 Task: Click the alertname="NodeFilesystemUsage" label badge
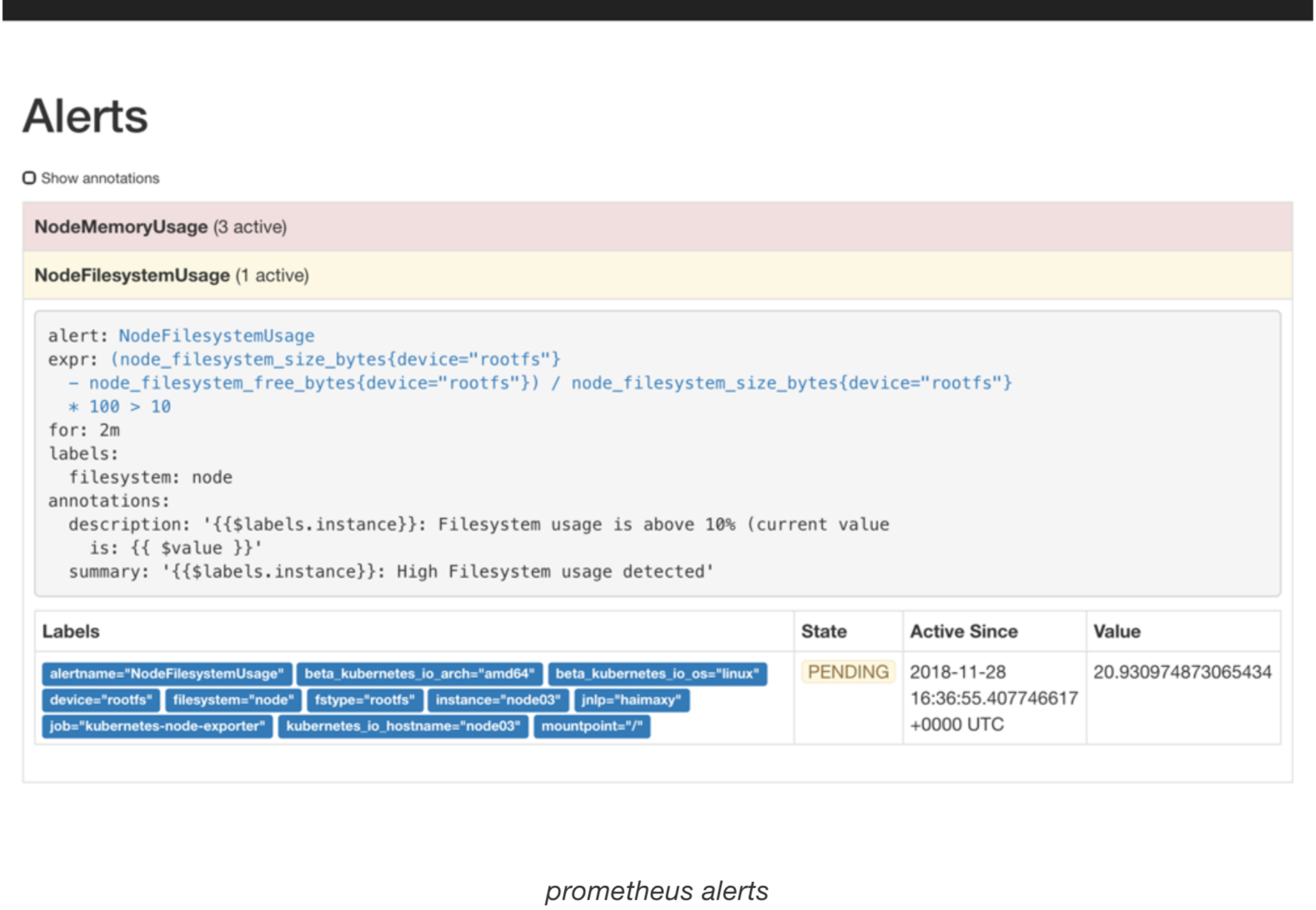167,673
